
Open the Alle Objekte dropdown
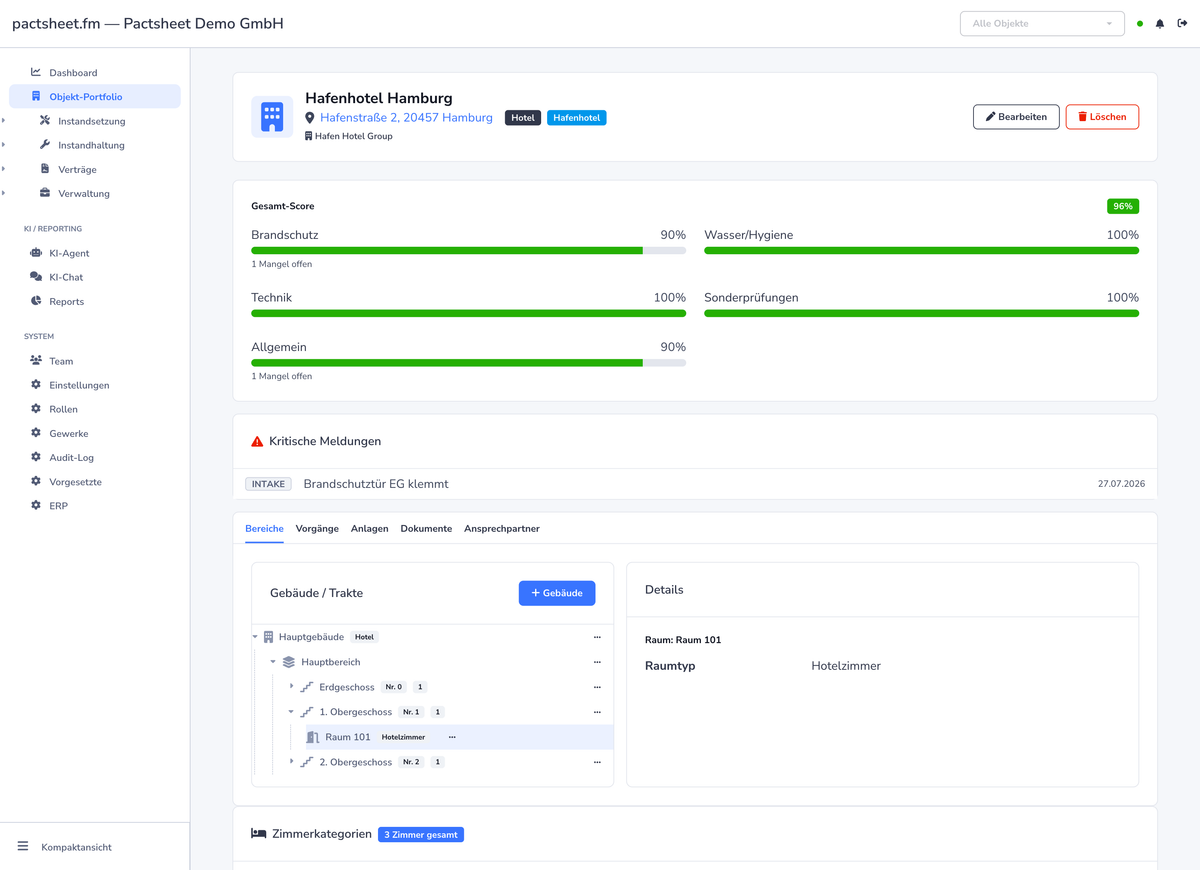[1042, 23]
